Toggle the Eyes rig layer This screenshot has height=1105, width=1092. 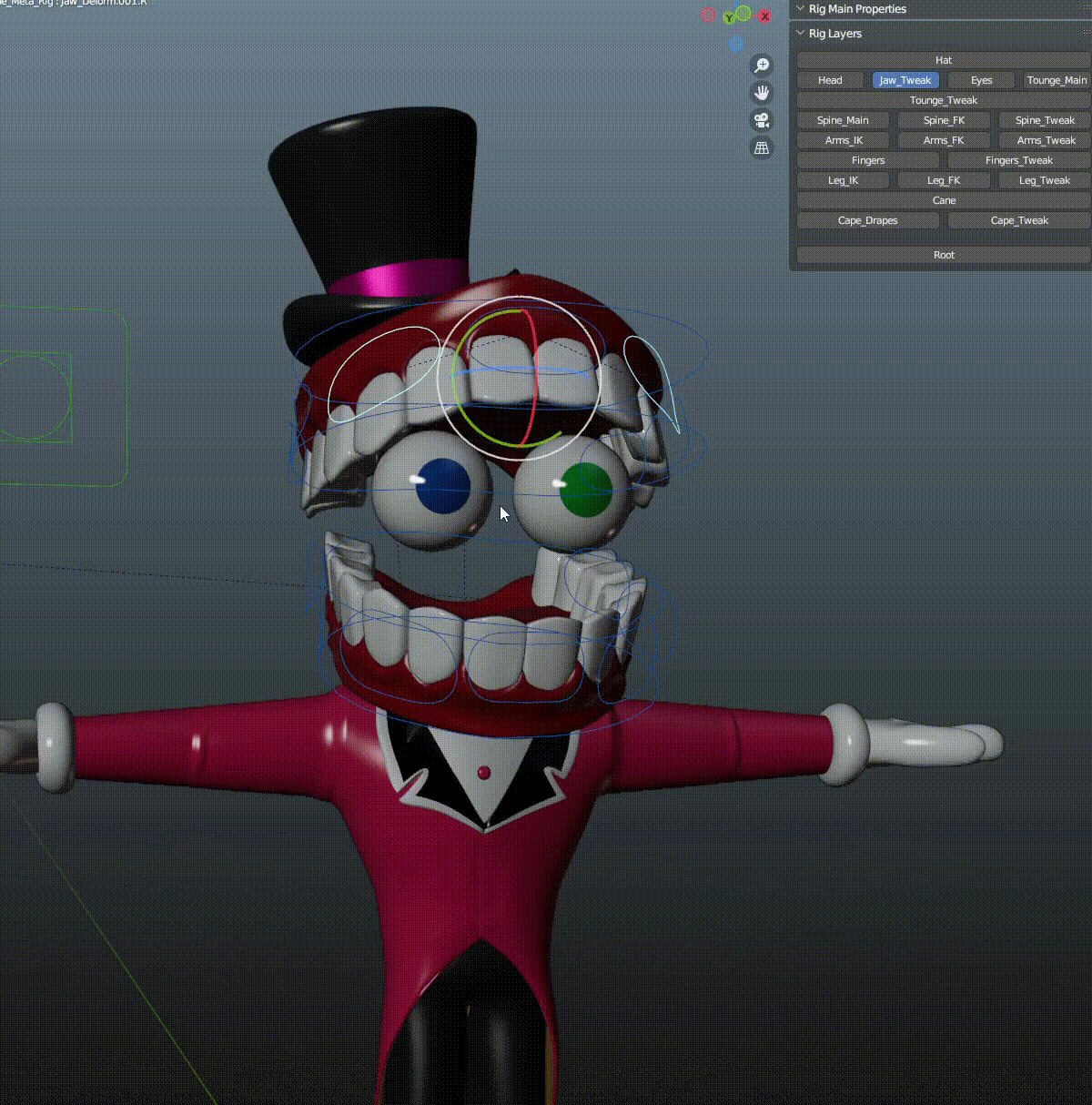point(981,80)
